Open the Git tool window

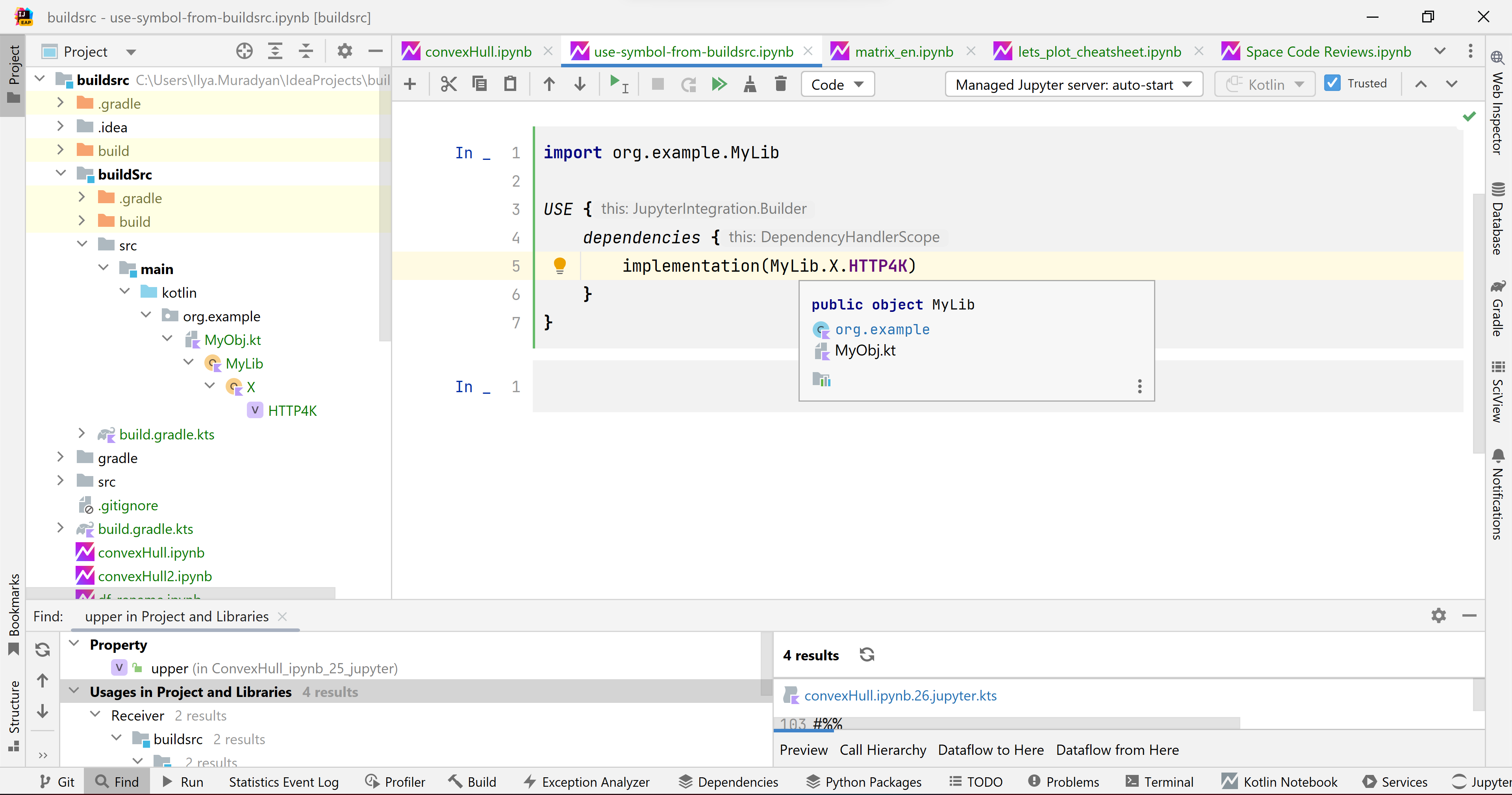[x=57, y=782]
